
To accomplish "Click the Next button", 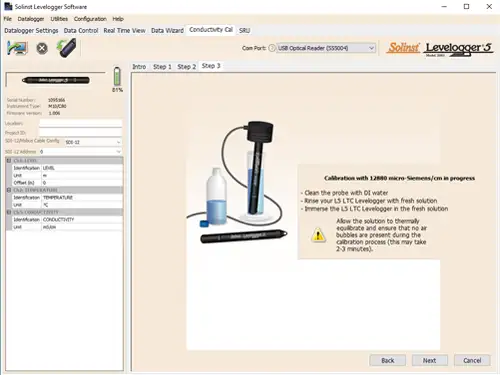I will pos(430,360).
